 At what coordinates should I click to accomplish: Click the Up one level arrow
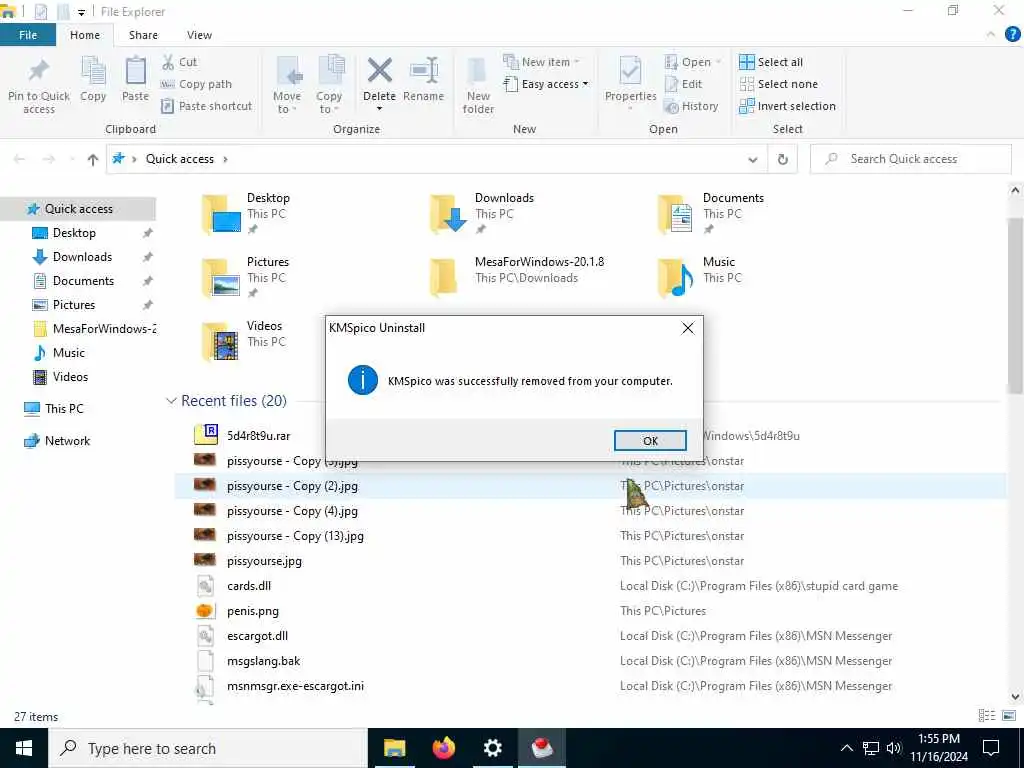tap(93, 159)
